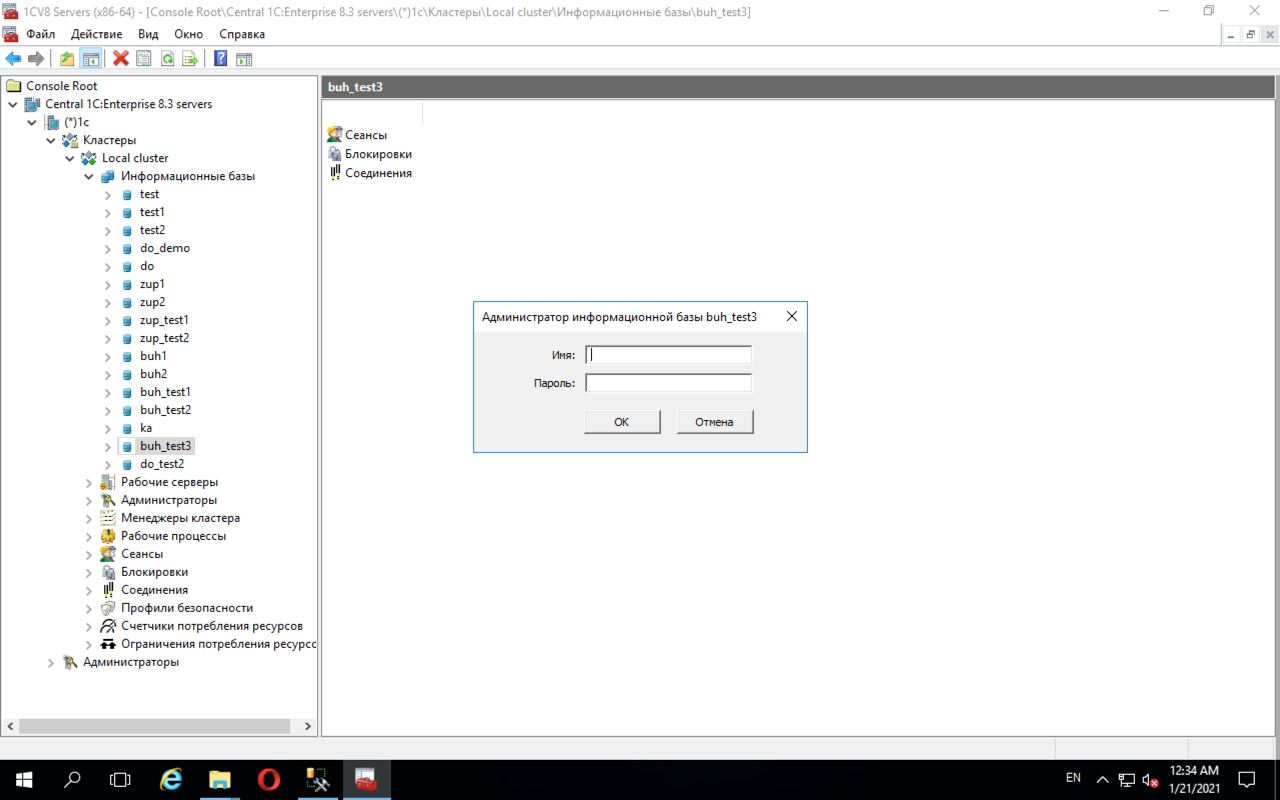Toggle the show/hide console tree toolbar icon

(90, 59)
